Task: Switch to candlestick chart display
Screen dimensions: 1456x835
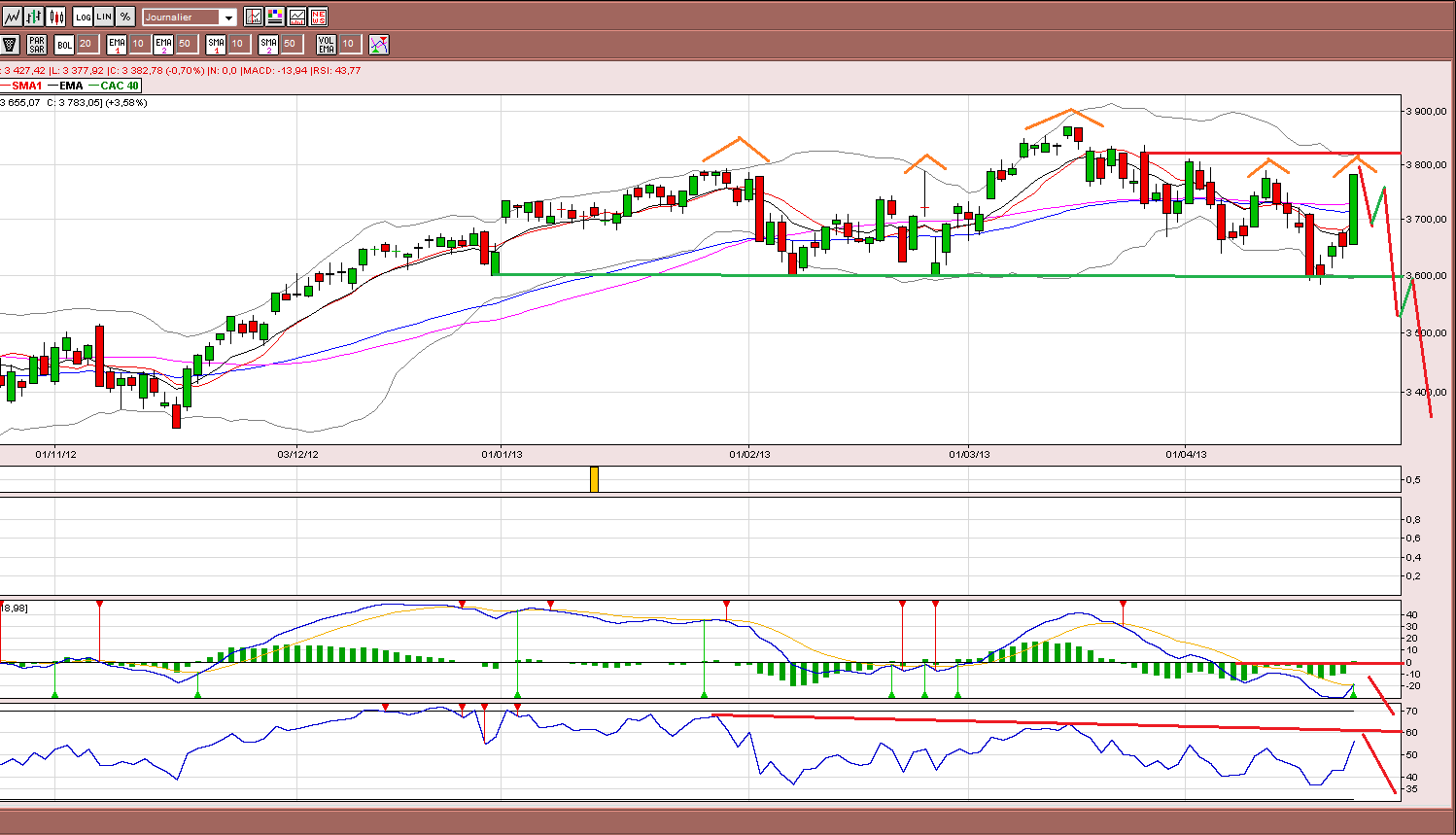Action: click(55, 17)
